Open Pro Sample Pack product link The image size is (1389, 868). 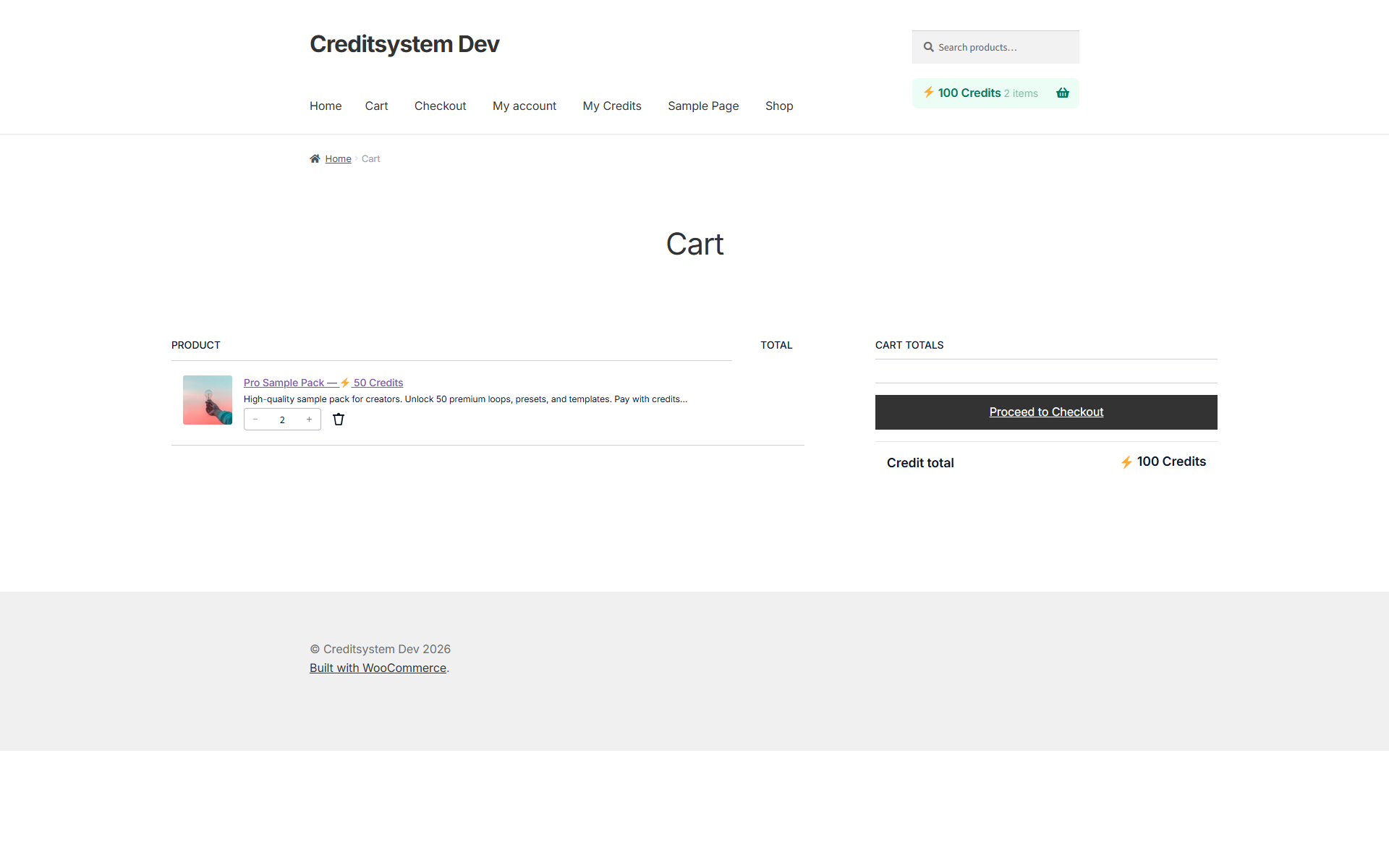click(x=323, y=383)
